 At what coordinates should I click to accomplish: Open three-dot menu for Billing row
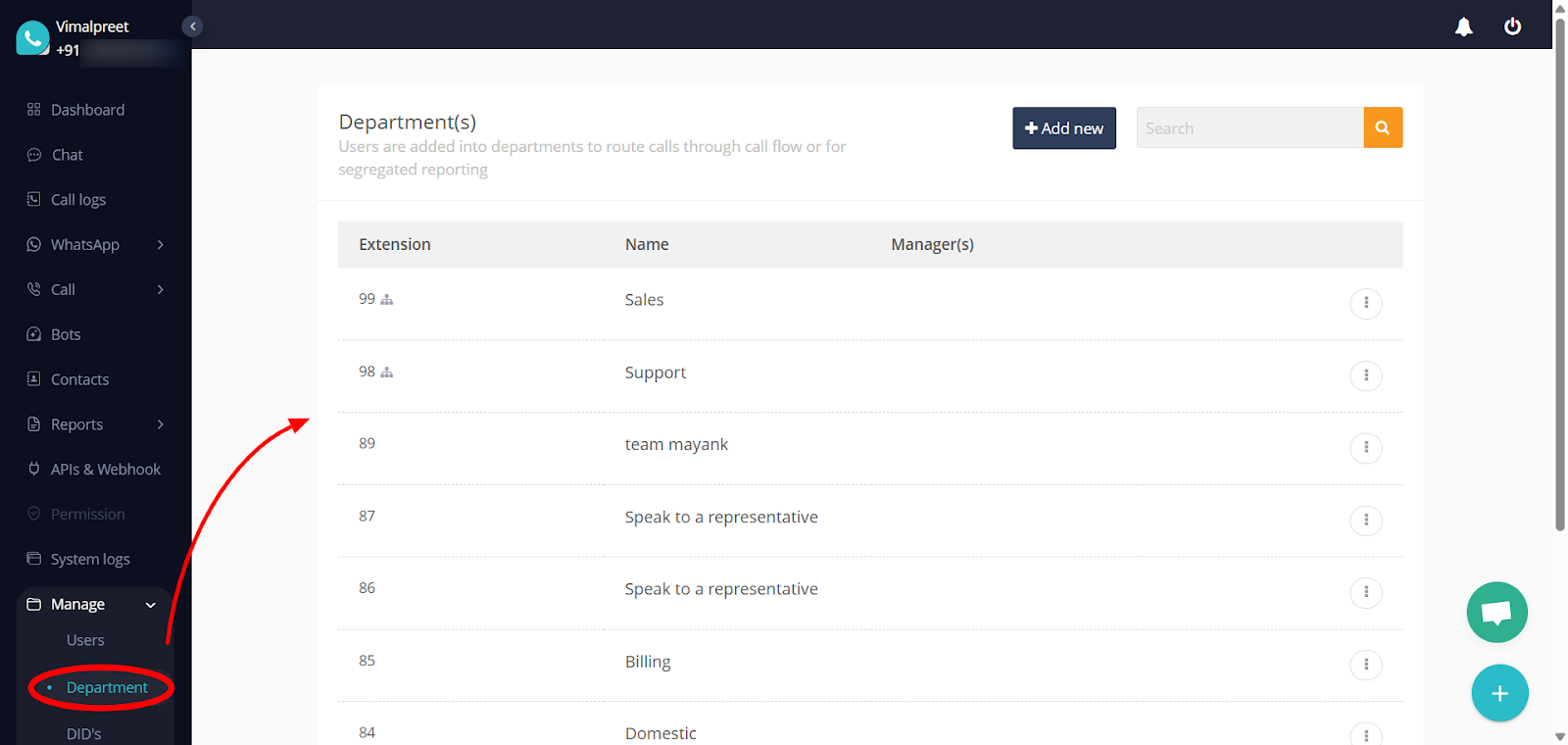pos(1365,665)
